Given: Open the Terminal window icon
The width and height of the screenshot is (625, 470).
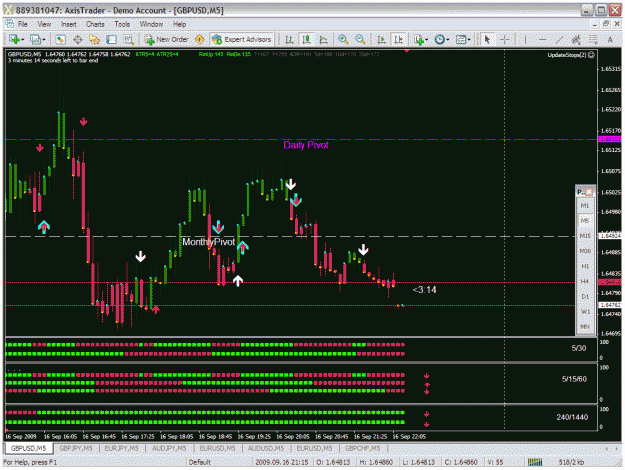Looking at the screenshot, I should point(112,39).
